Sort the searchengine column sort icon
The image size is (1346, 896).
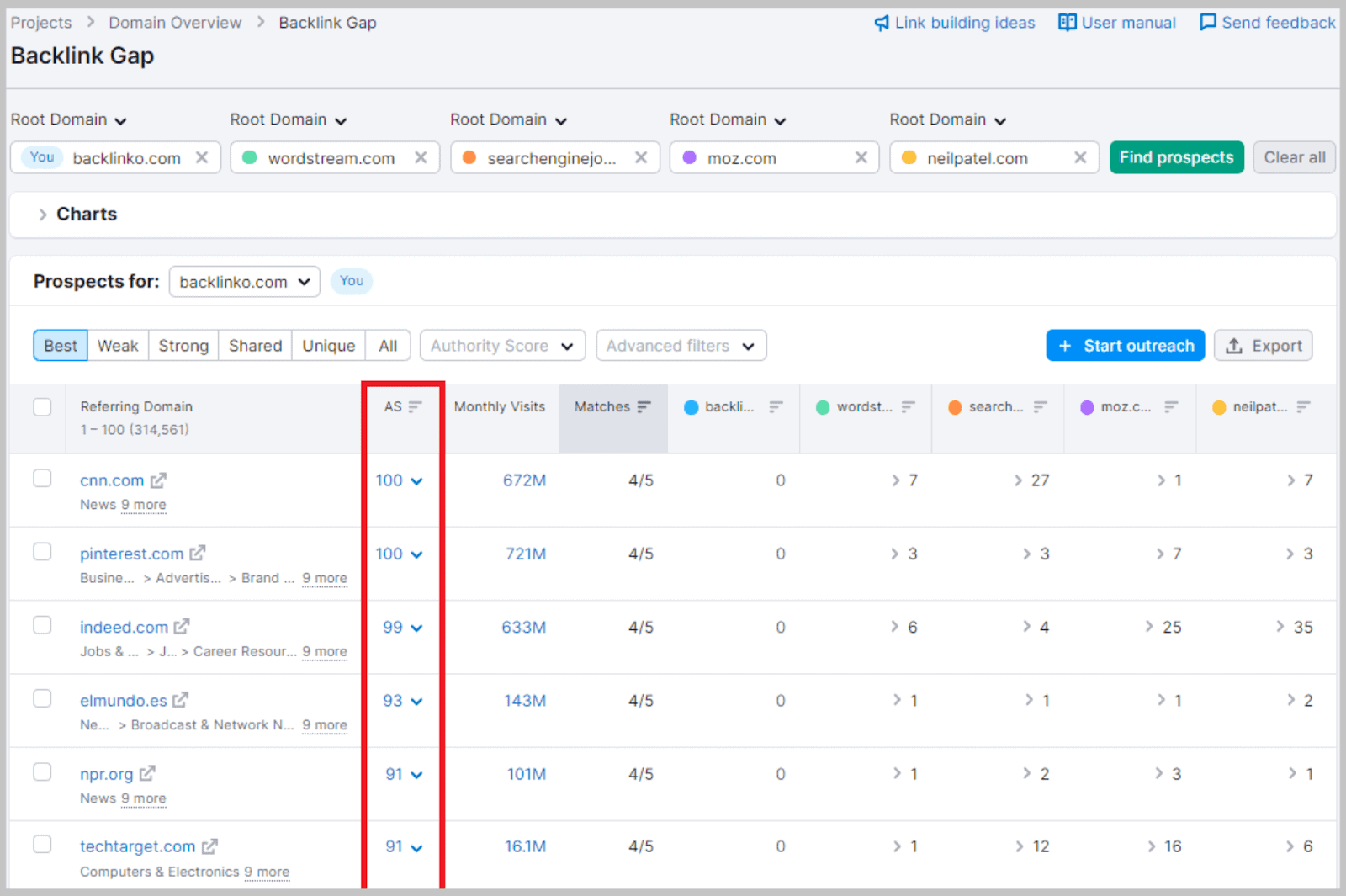click(1041, 407)
